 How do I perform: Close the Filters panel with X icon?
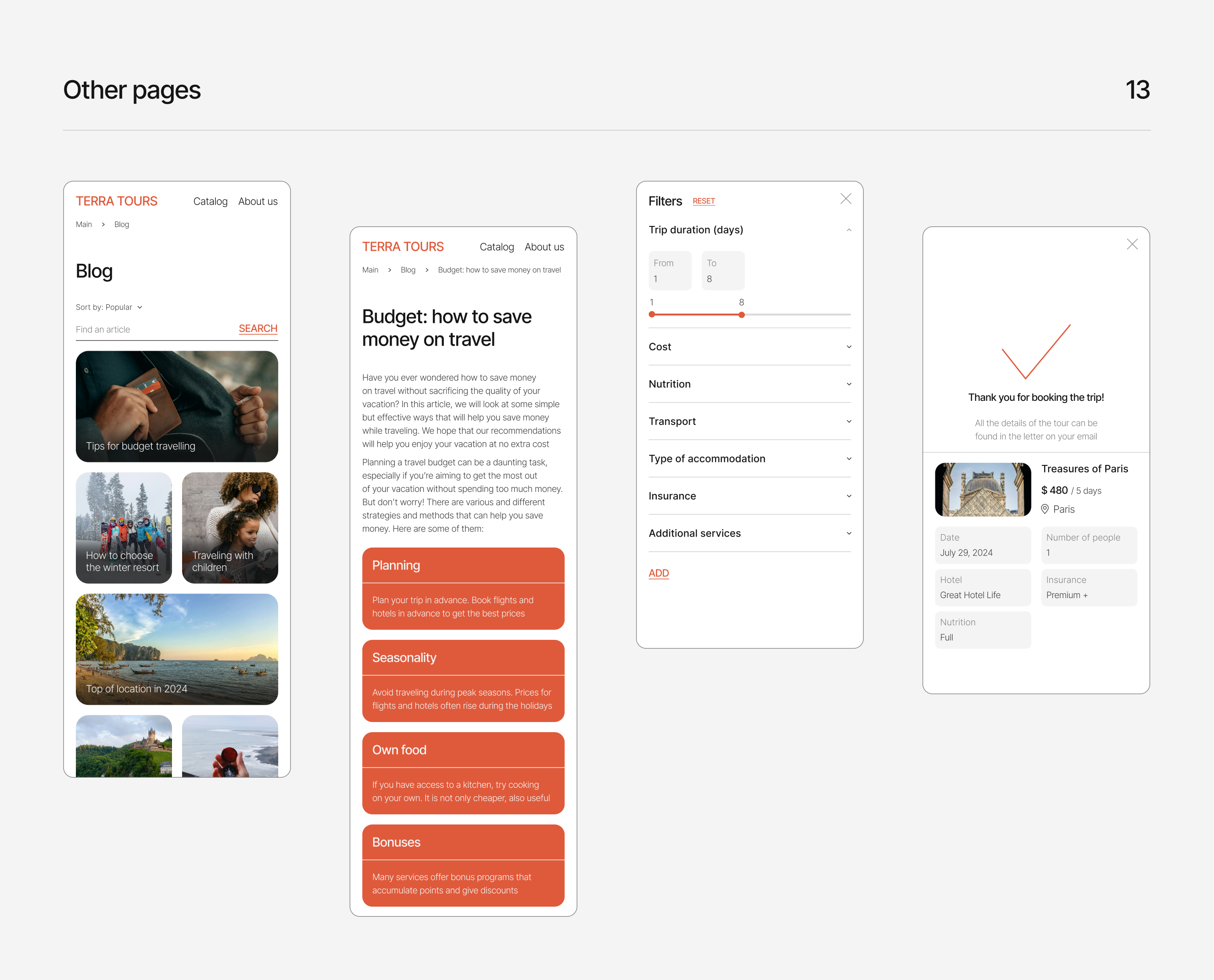[x=846, y=199]
